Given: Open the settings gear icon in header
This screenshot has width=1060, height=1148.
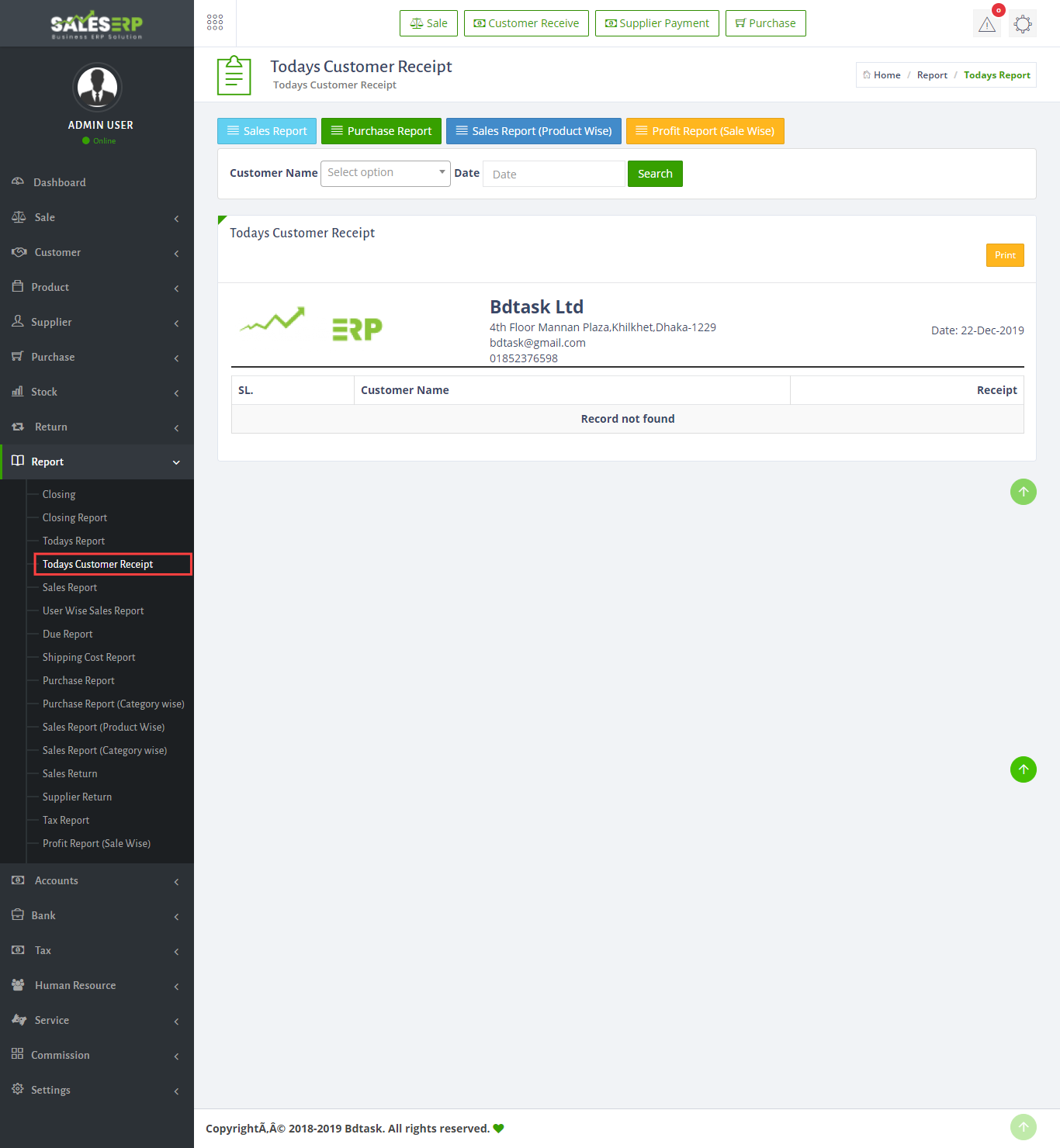Looking at the screenshot, I should [x=1023, y=24].
